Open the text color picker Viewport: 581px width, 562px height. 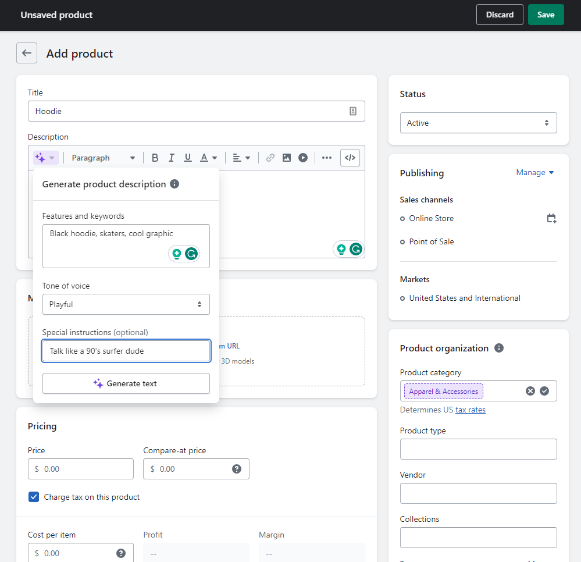(x=208, y=158)
